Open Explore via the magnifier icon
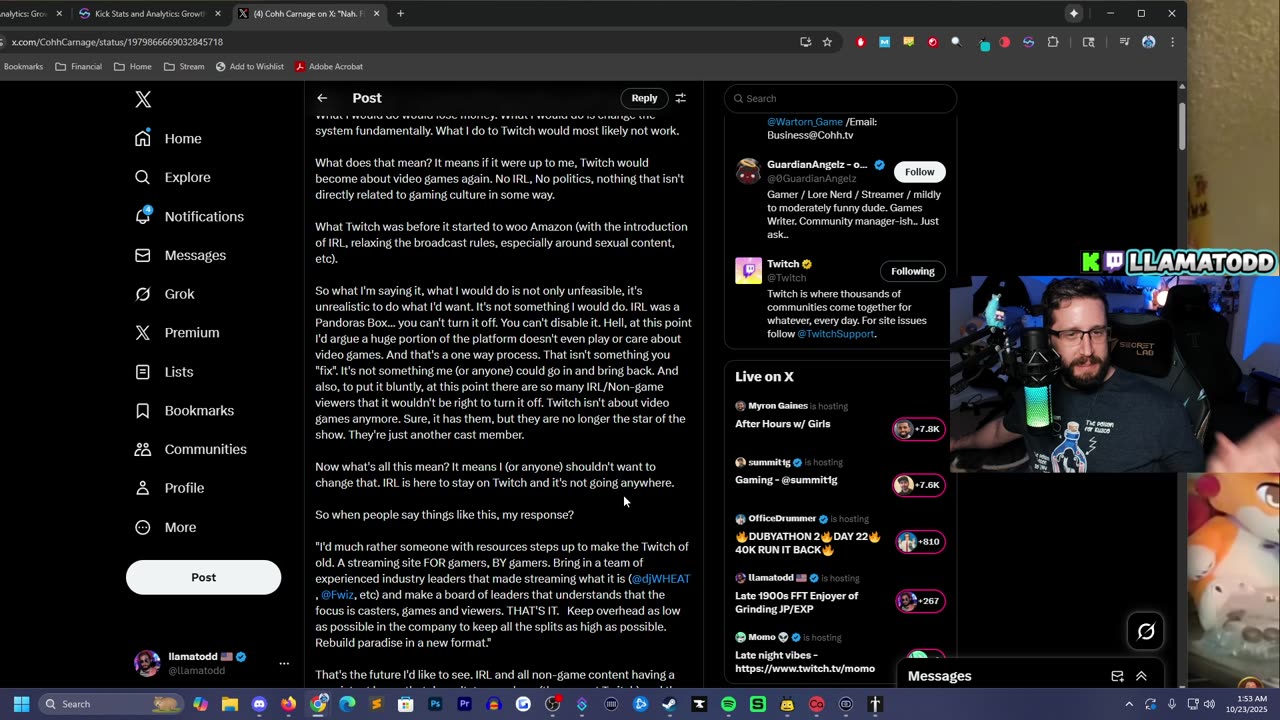This screenshot has height=720, width=1280. 143,177
